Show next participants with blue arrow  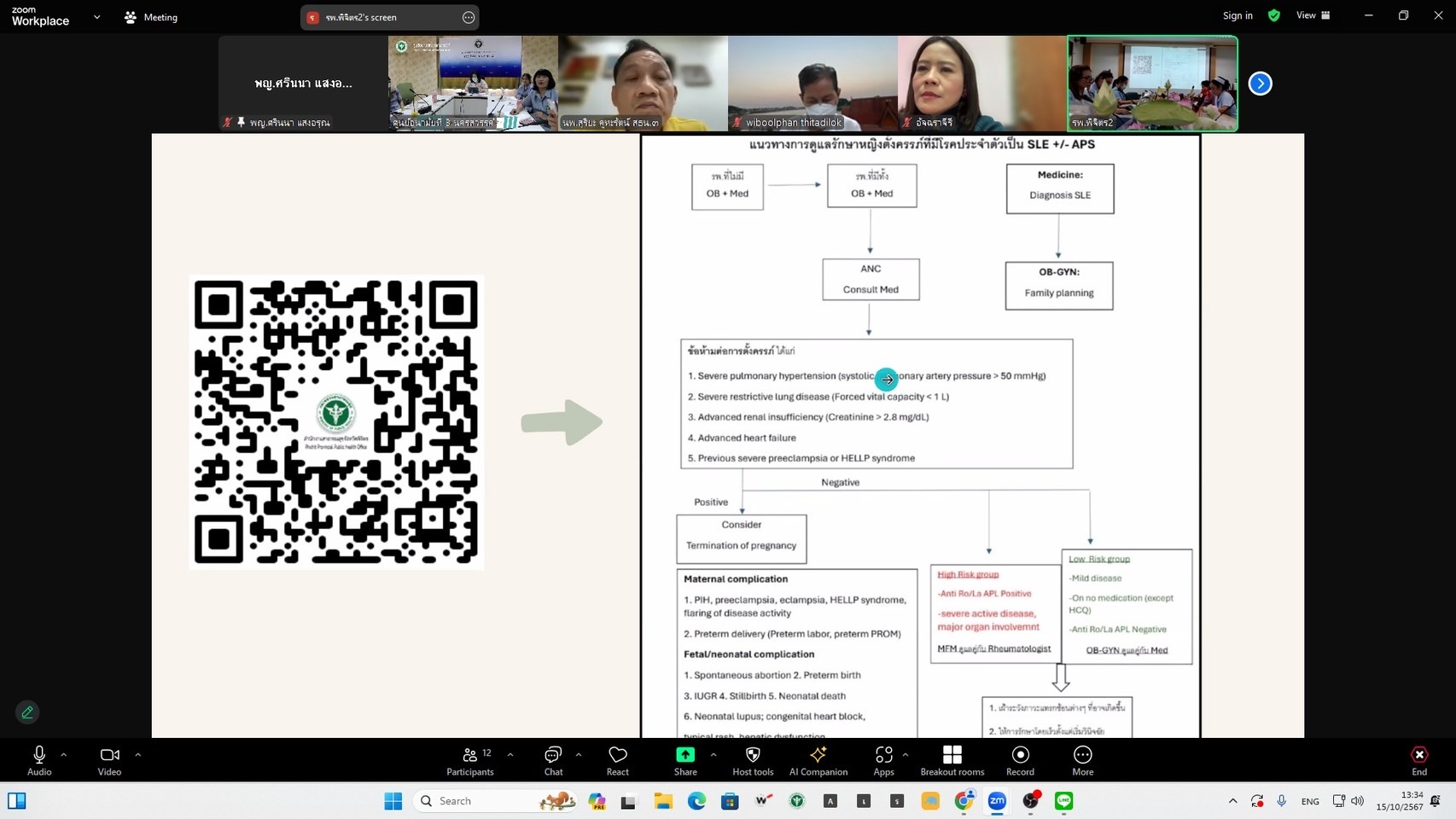(1260, 84)
